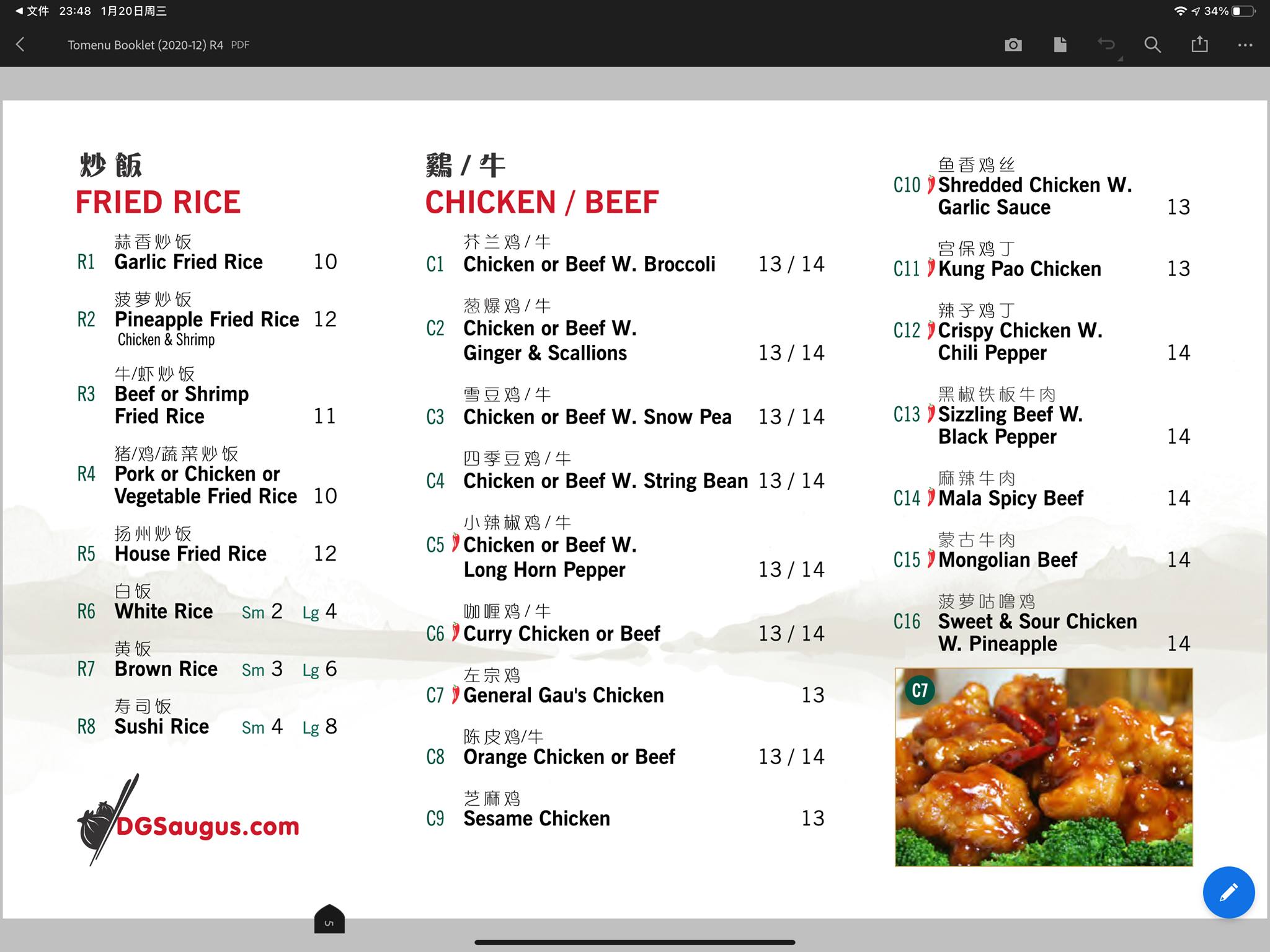Share the document via the share icon
This screenshot has width=1270, height=952.
tap(1199, 44)
